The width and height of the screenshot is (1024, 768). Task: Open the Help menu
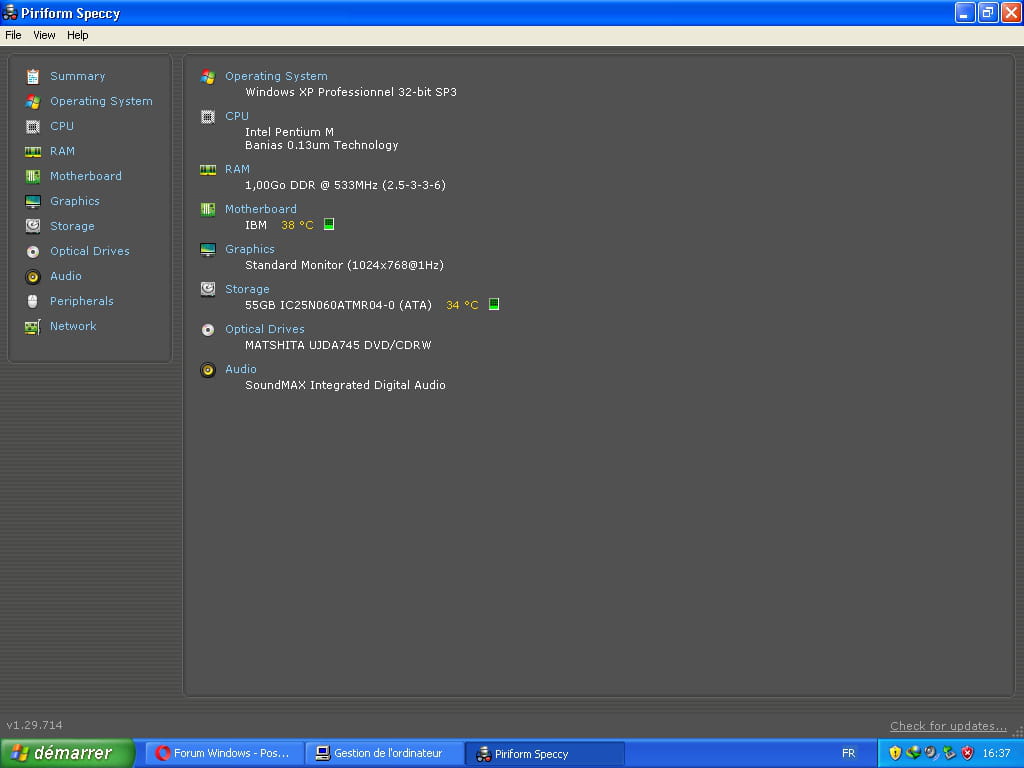78,35
